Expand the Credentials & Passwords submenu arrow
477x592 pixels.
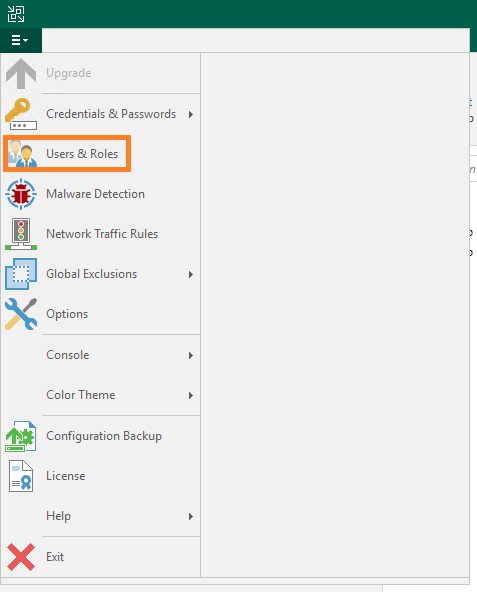tap(191, 114)
